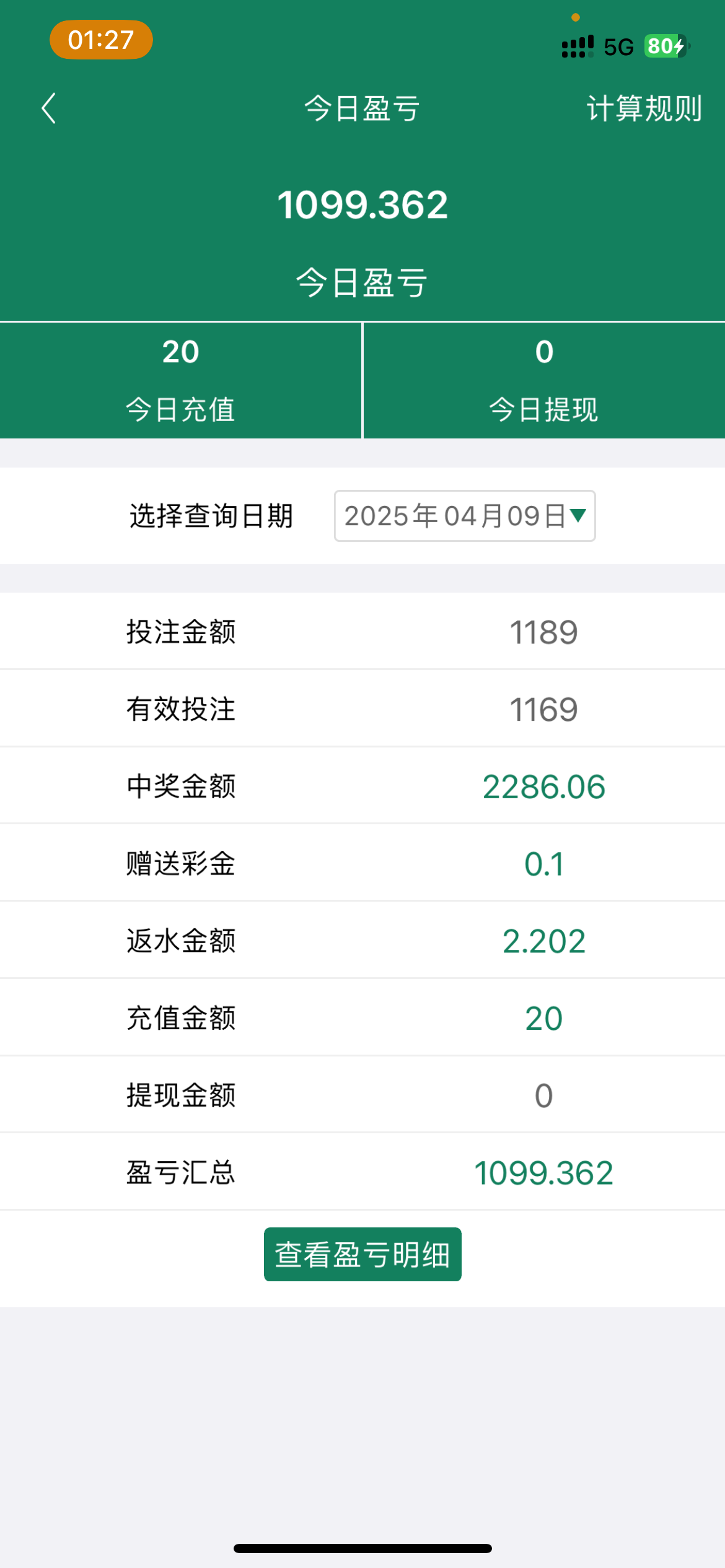The height and width of the screenshot is (1568, 725).
Task: Click the green dropdown triangle arrow
Action: point(578,515)
